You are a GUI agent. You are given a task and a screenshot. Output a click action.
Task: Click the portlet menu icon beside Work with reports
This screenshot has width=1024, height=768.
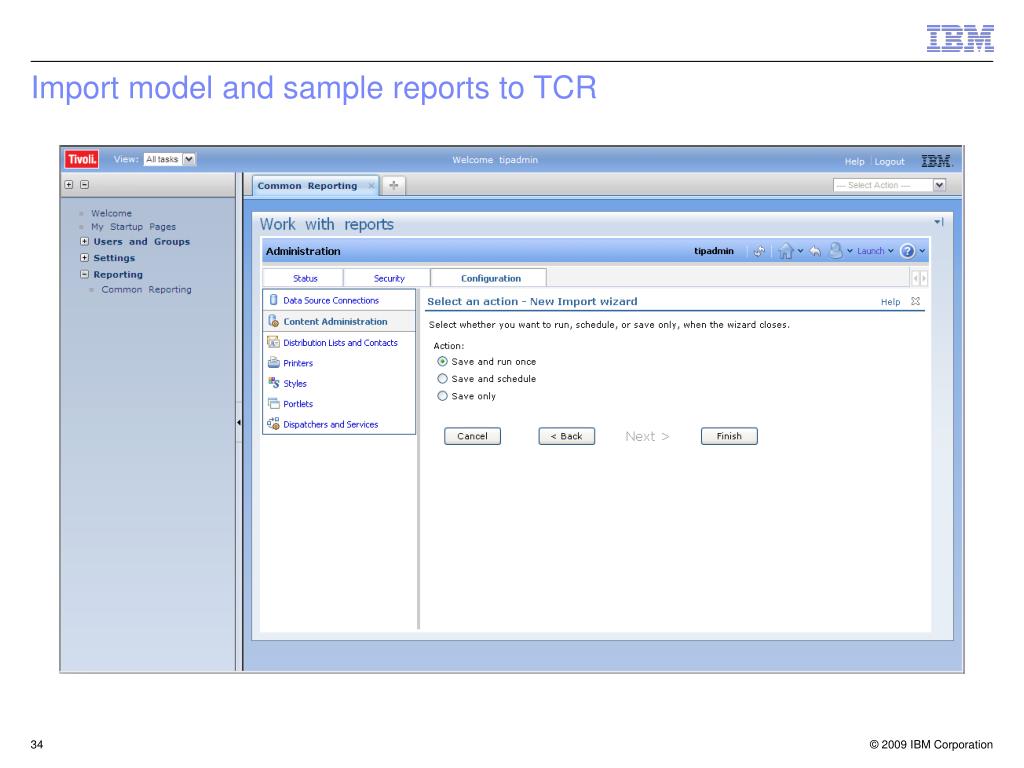938,222
